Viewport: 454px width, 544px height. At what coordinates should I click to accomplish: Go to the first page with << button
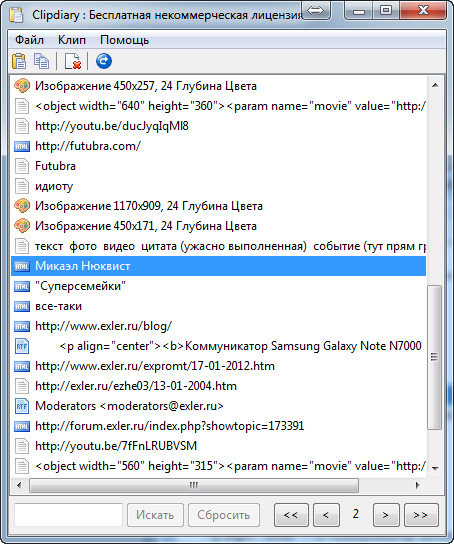coord(291,515)
